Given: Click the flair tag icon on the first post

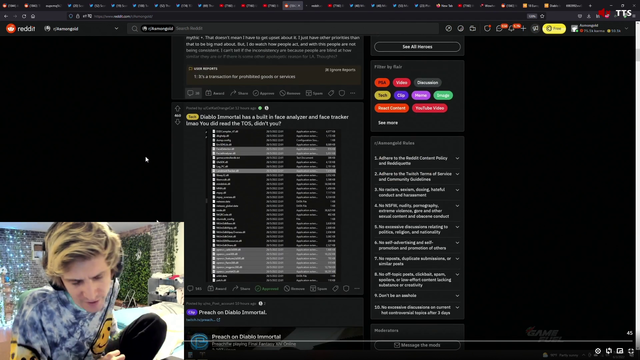Looking at the screenshot, I should [x=331, y=93].
